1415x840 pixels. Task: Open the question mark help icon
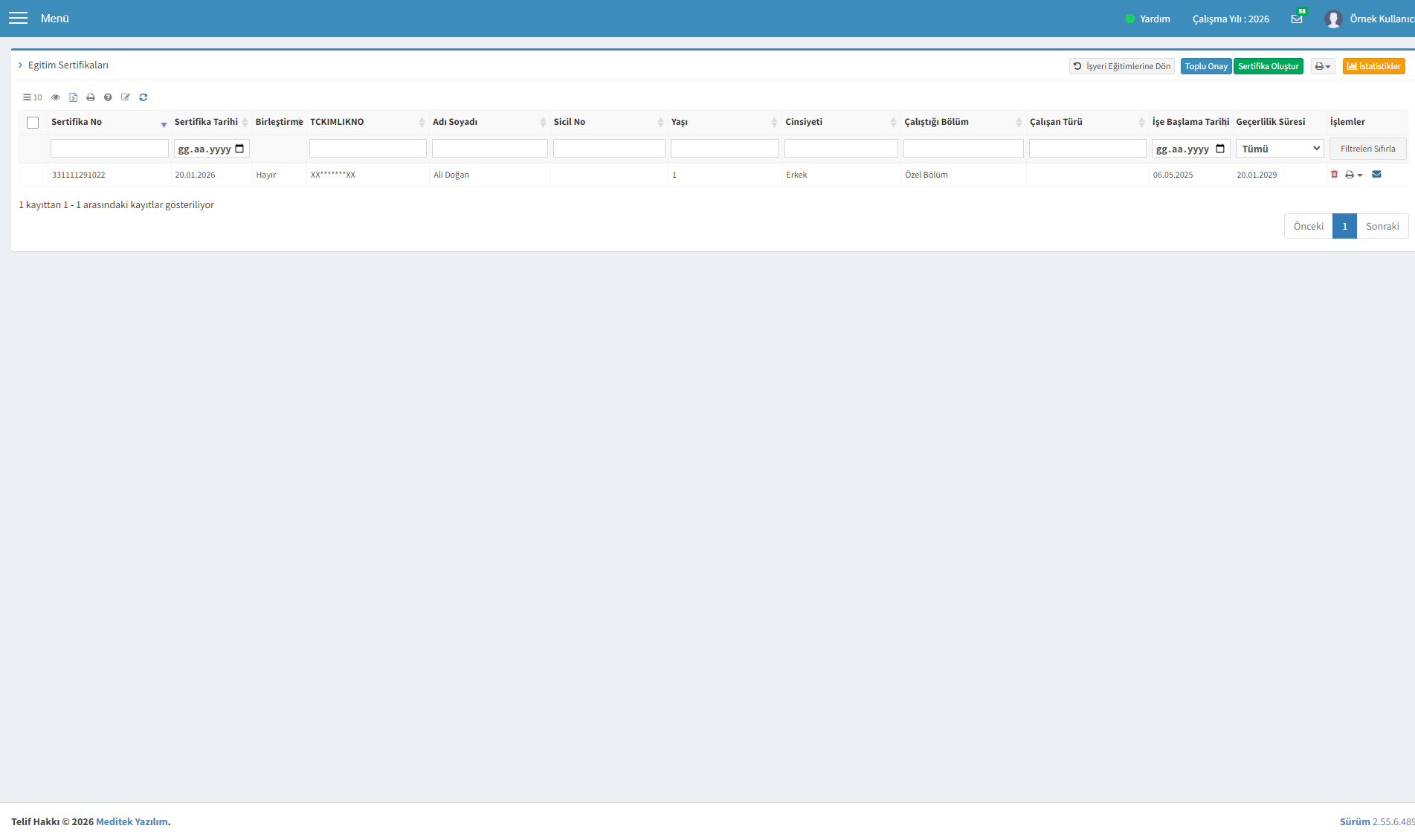[x=108, y=97]
